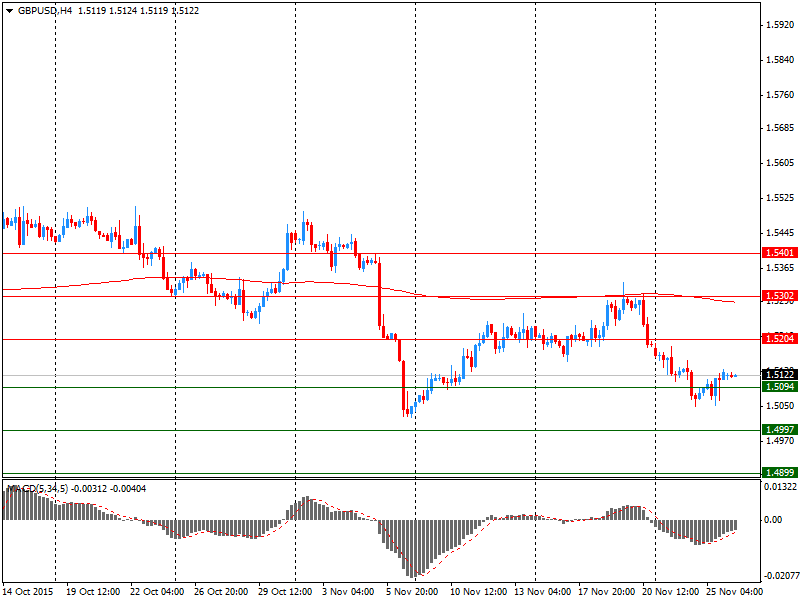The height and width of the screenshot is (600, 800).
Task: Click the 14 Oct 2015 date label
Action: (x=28, y=592)
